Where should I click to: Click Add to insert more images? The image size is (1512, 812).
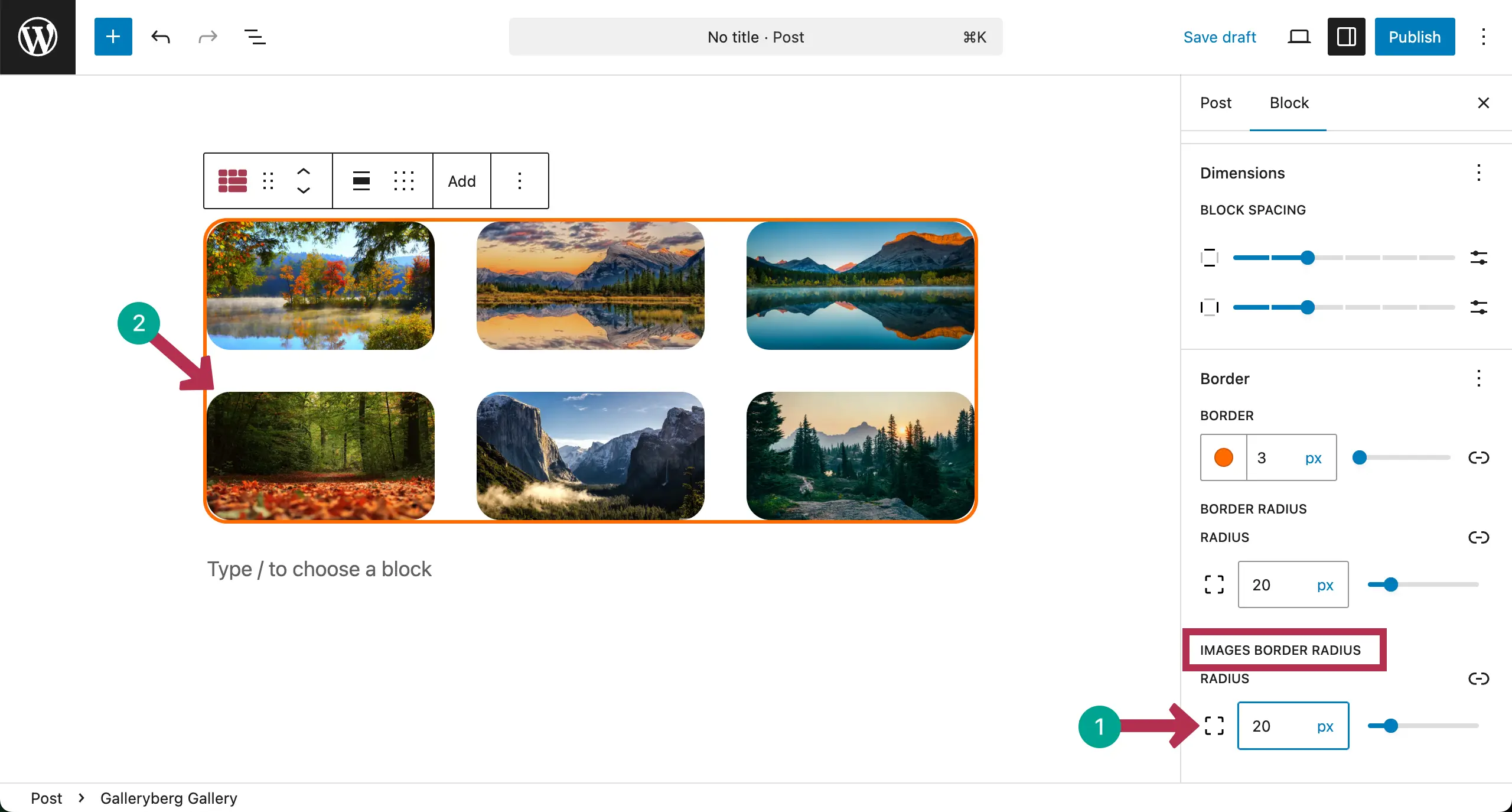(x=461, y=181)
